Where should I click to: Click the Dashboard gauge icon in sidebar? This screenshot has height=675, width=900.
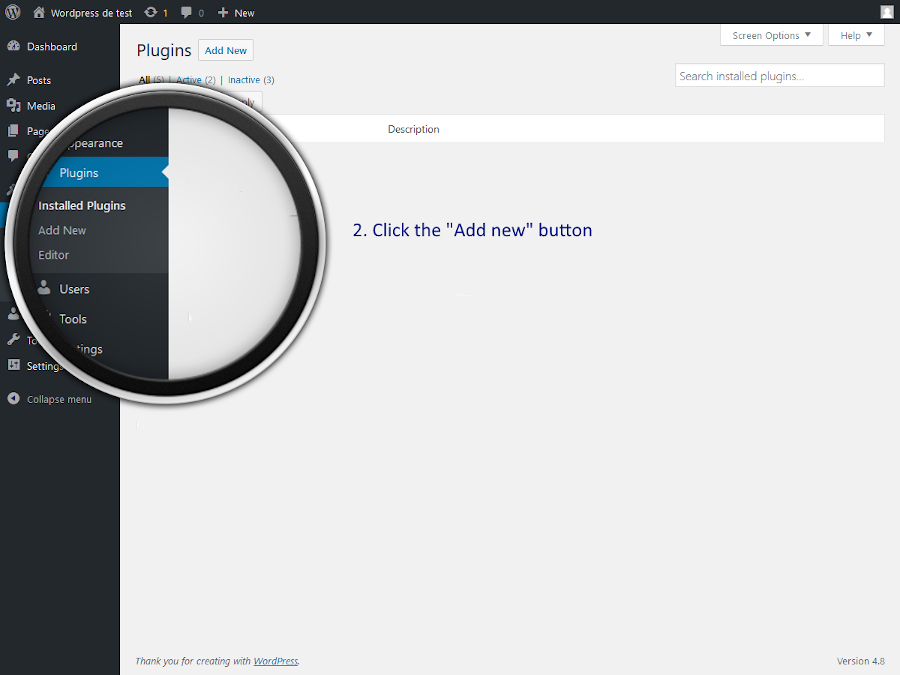13,47
